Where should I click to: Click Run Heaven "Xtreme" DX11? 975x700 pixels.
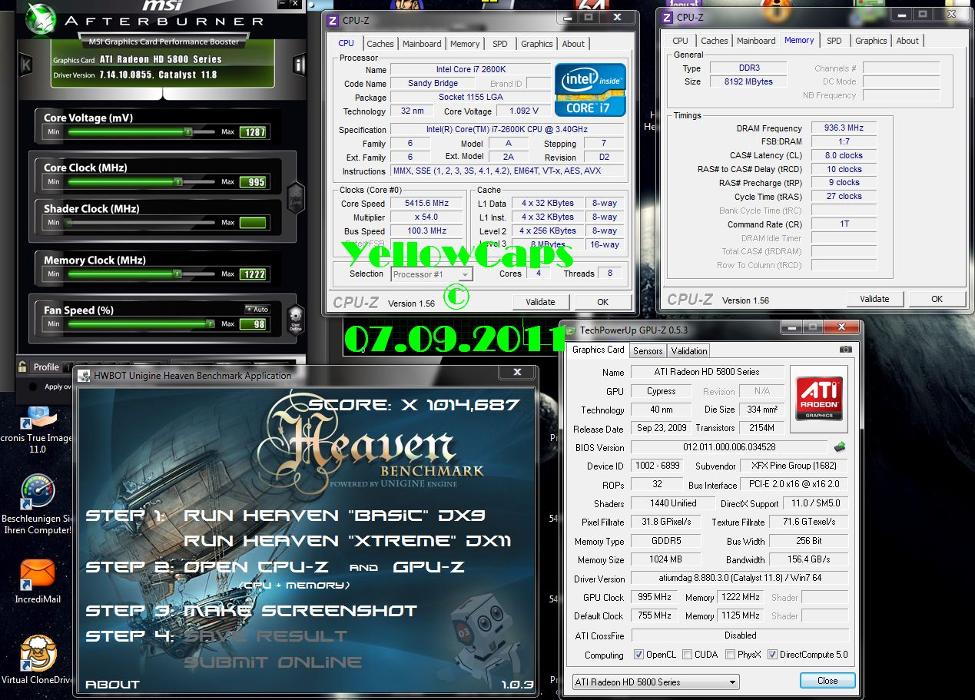[x=347, y=541]
